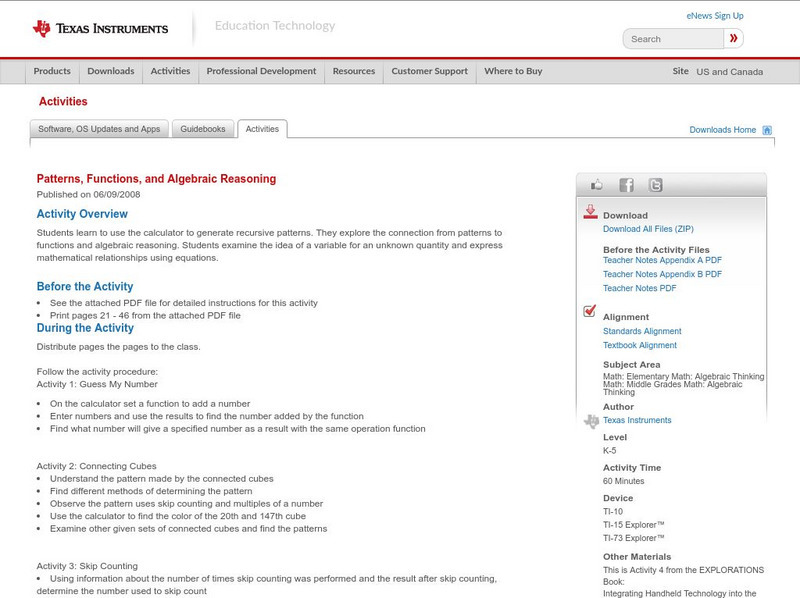The image size is (800, 598).
Task: Open Teacher Notes Appendix A PDF
Action: point(662,260)
